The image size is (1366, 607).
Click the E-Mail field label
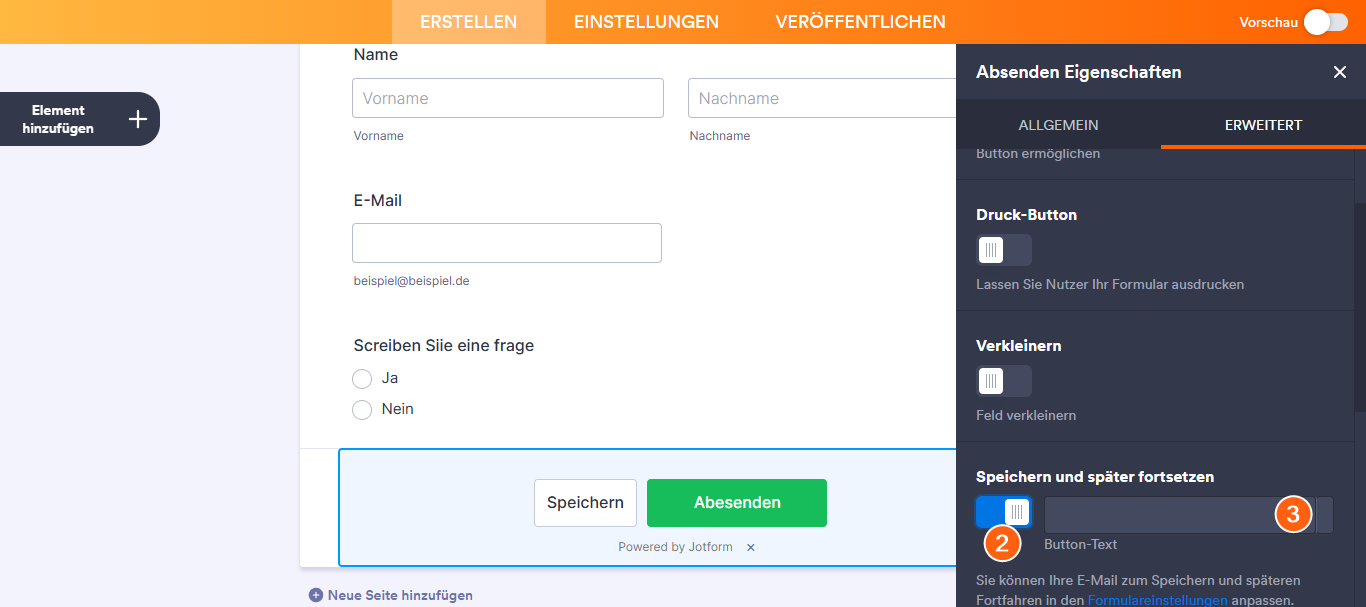378,200
